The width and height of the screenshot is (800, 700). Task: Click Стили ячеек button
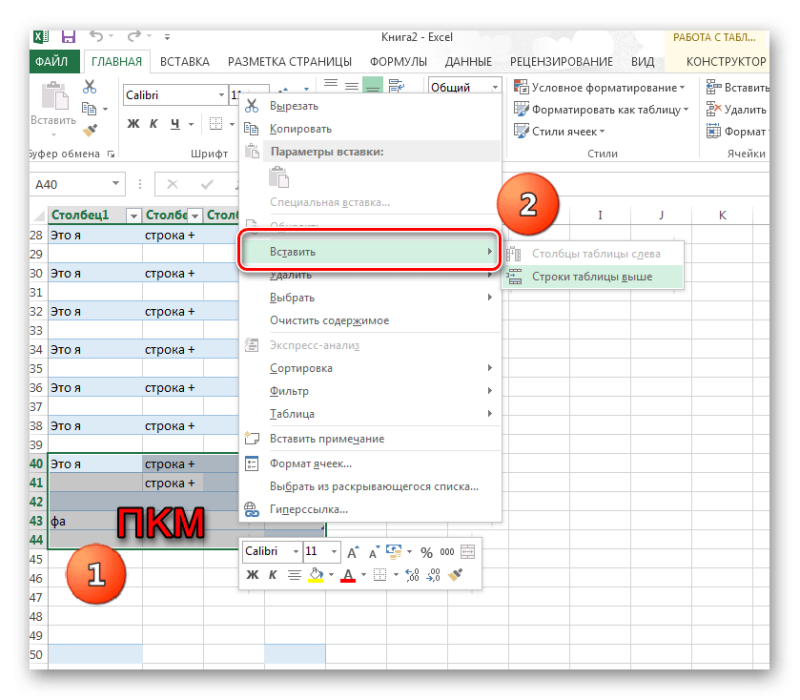(559, 131)
